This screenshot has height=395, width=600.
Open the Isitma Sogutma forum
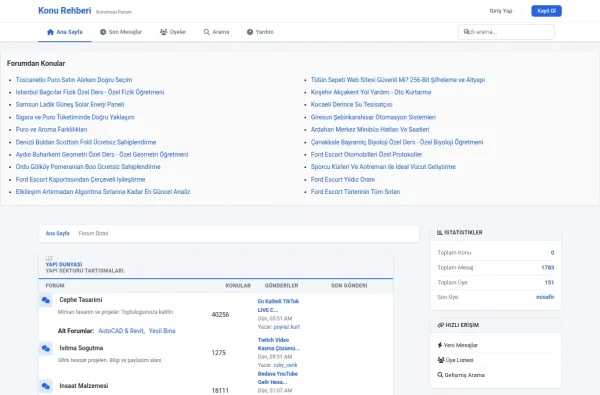tap(81, 348)
